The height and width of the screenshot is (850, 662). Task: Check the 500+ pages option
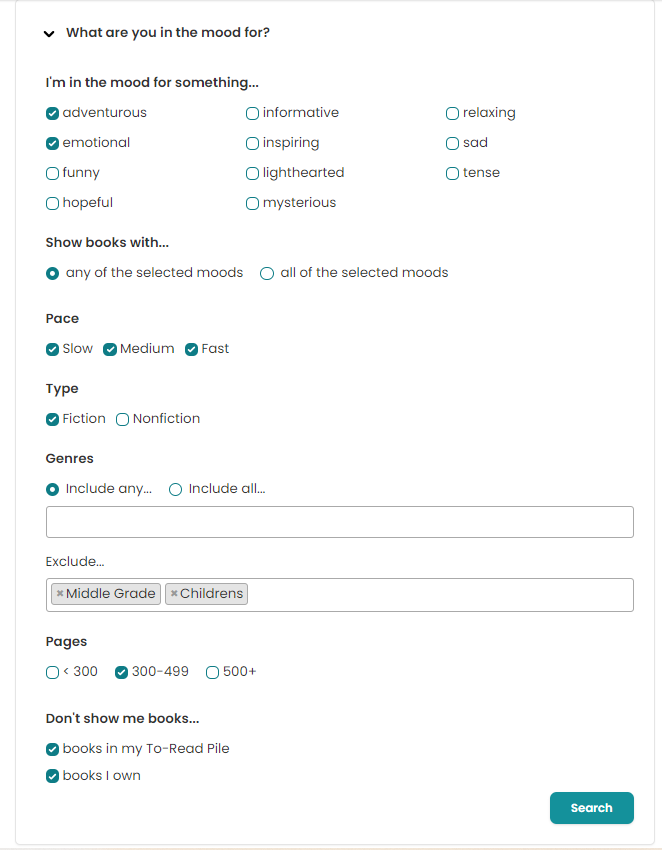click(x=213, y=672)
